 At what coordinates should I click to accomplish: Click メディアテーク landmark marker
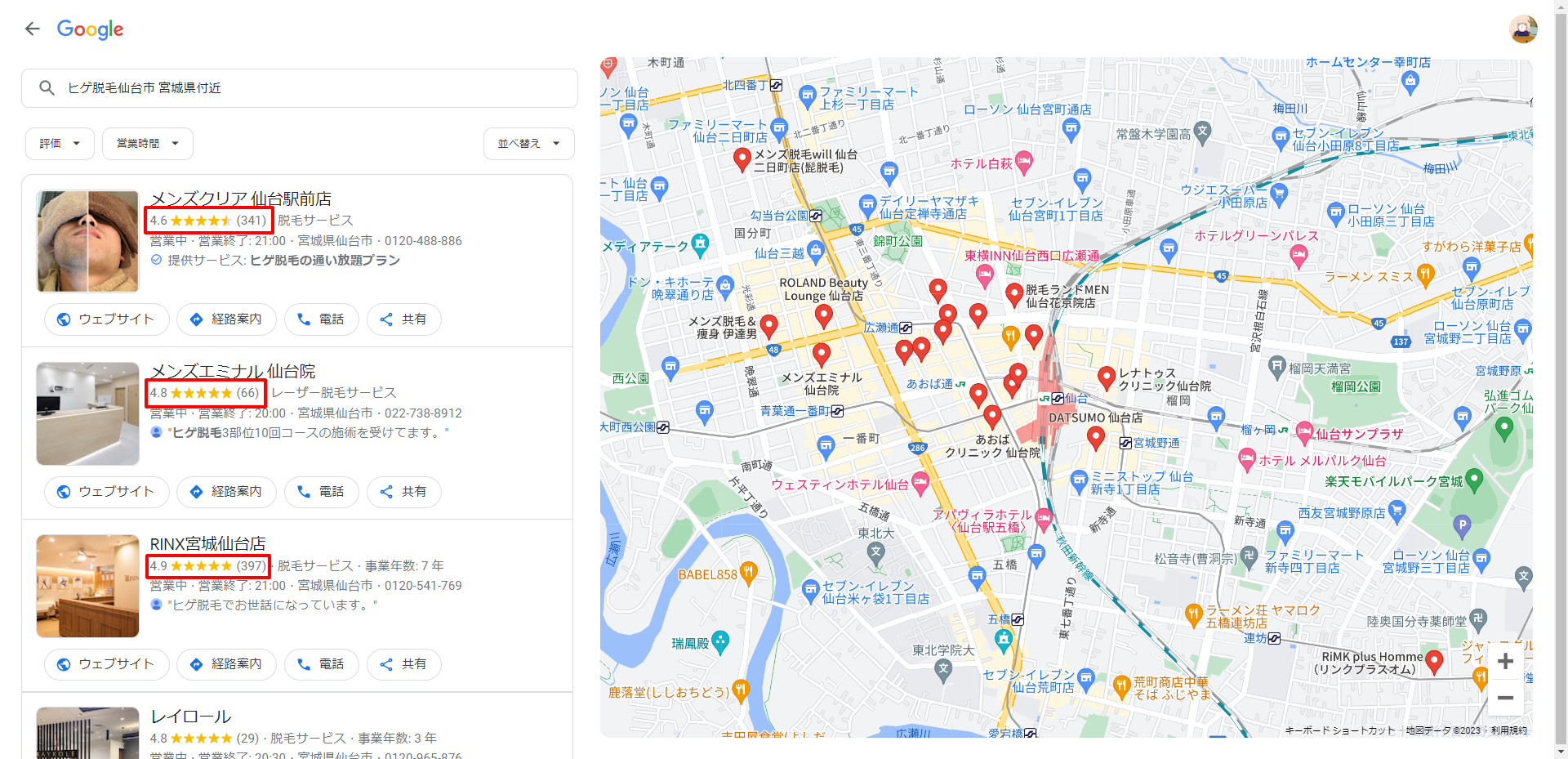coord(700,244)
